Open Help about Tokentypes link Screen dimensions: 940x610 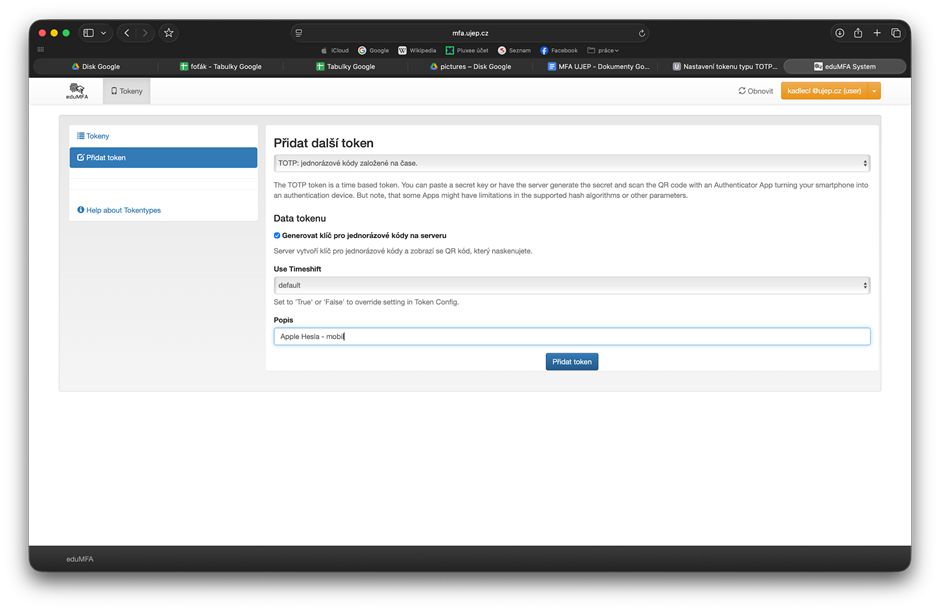click(122, 210)
